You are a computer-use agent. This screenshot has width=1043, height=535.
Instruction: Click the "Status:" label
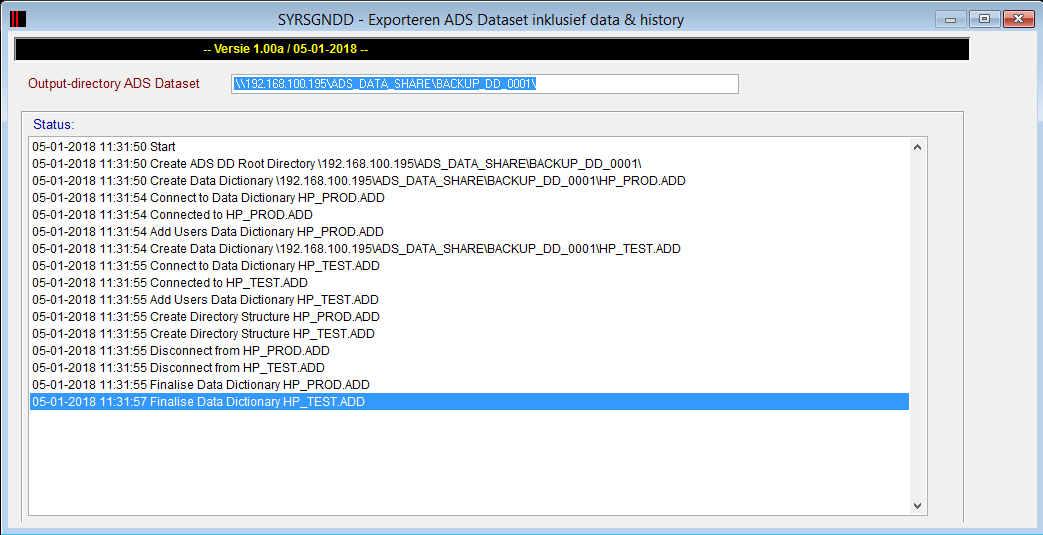54,124
